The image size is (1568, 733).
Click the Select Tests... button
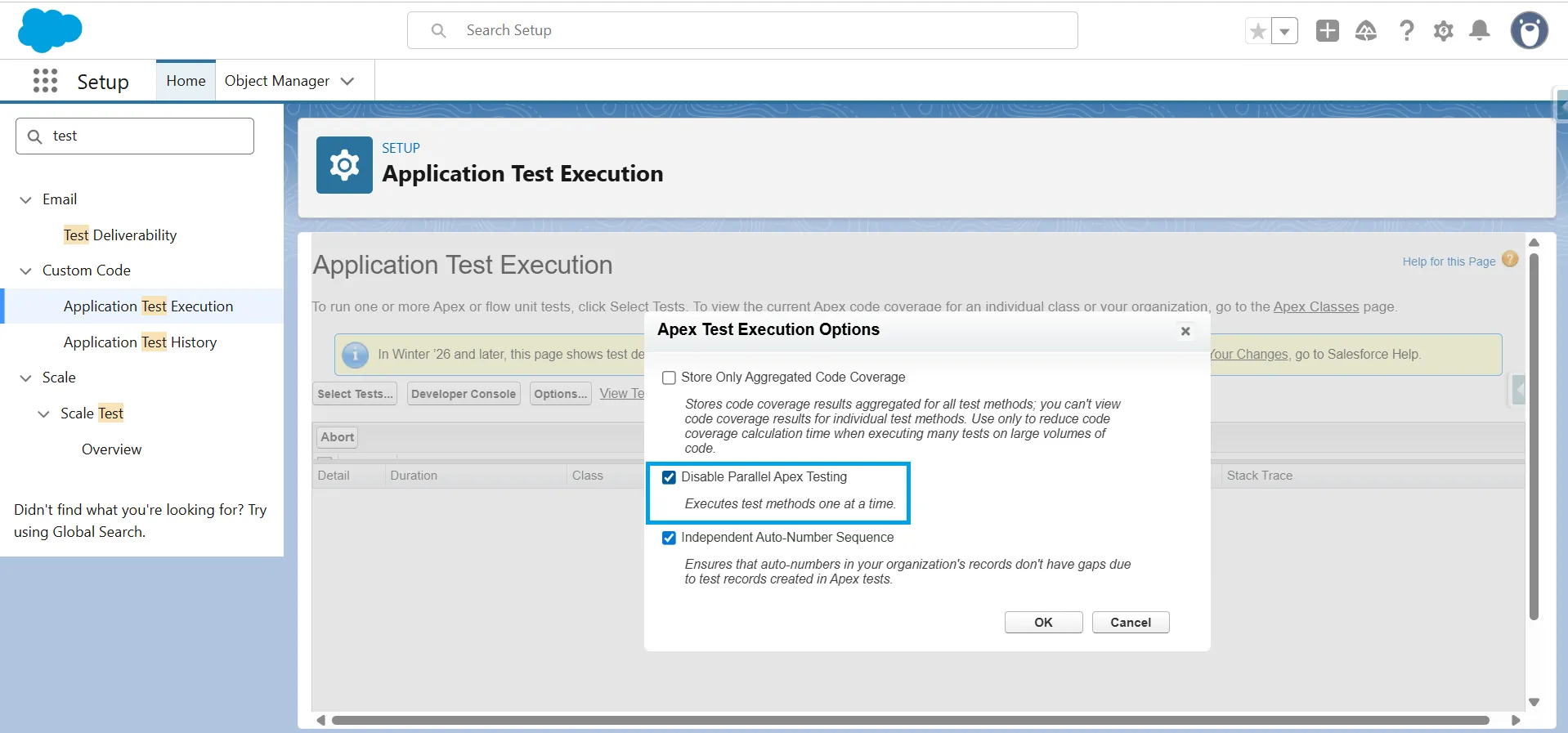pos(355,394)
